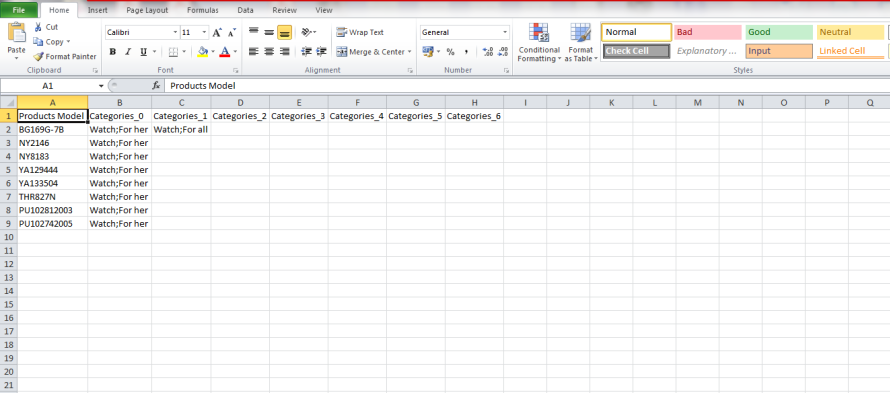The height and width of the screenshot is (393, 890).
Task: Click the Format Painter icon
Action: click(x=38, y=57)
